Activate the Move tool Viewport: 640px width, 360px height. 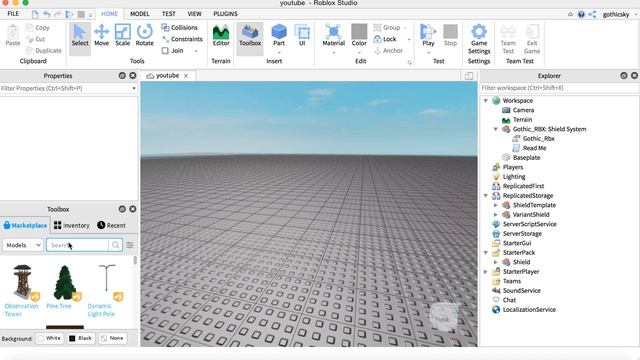pos(101,36)
